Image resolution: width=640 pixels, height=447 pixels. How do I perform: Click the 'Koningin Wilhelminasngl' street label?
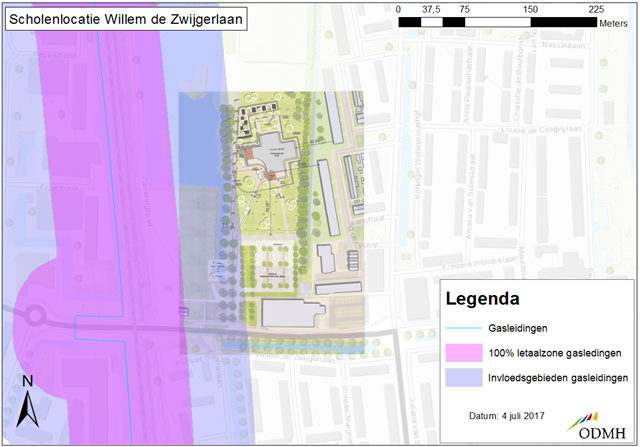tap(417, 154)
